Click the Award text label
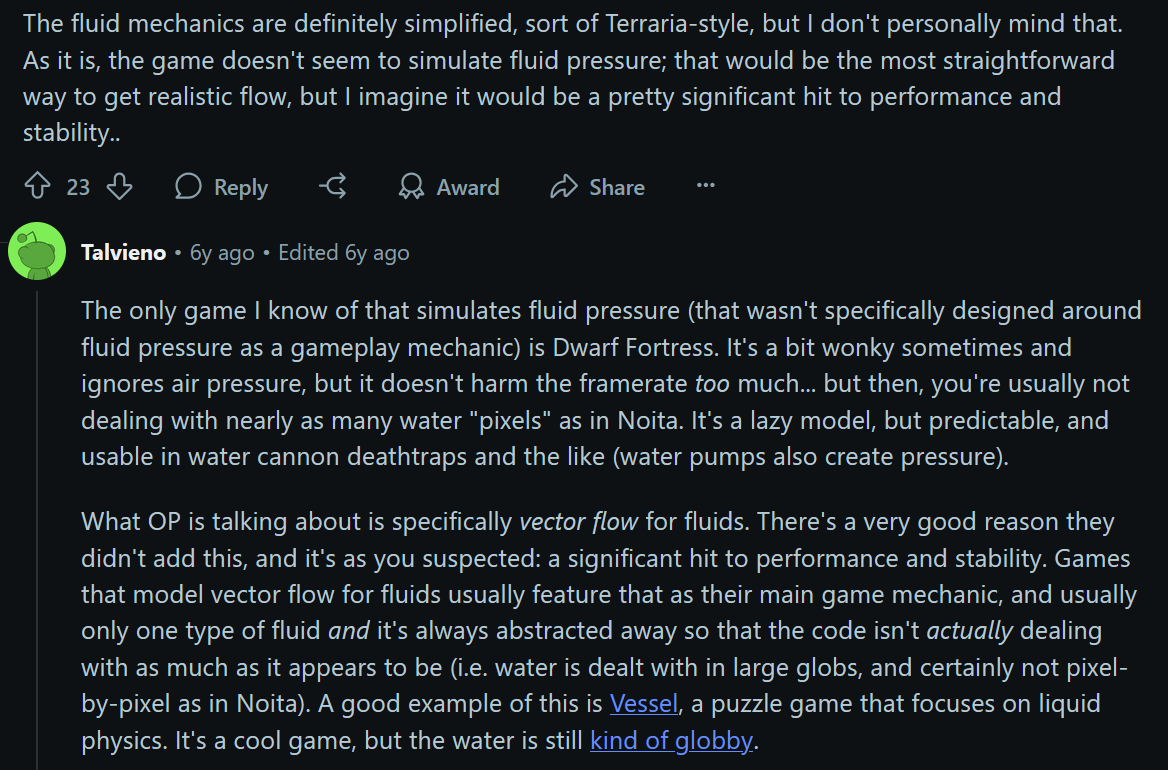 [468, 187]
